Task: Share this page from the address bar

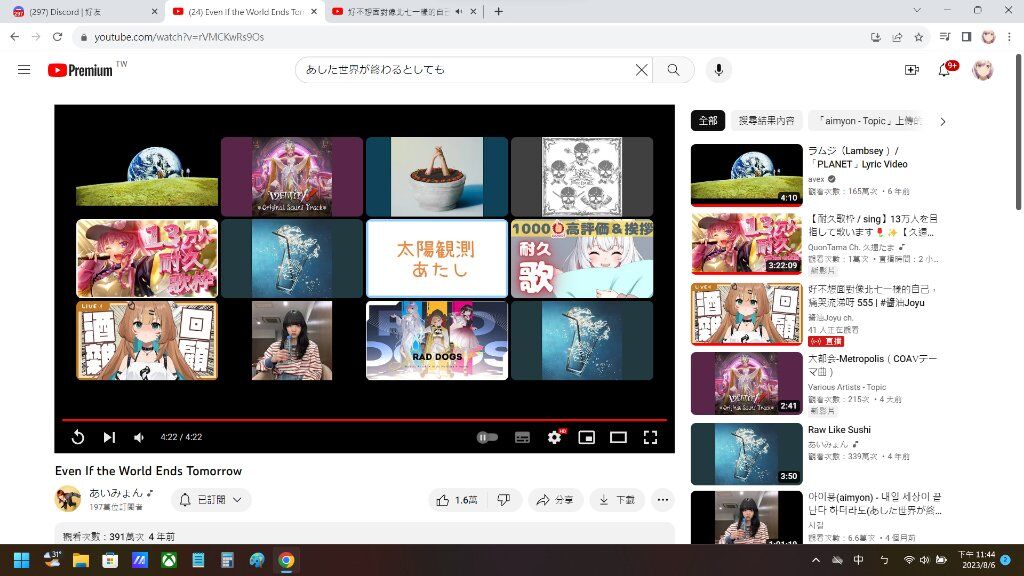Action: (x=897, y=37)
